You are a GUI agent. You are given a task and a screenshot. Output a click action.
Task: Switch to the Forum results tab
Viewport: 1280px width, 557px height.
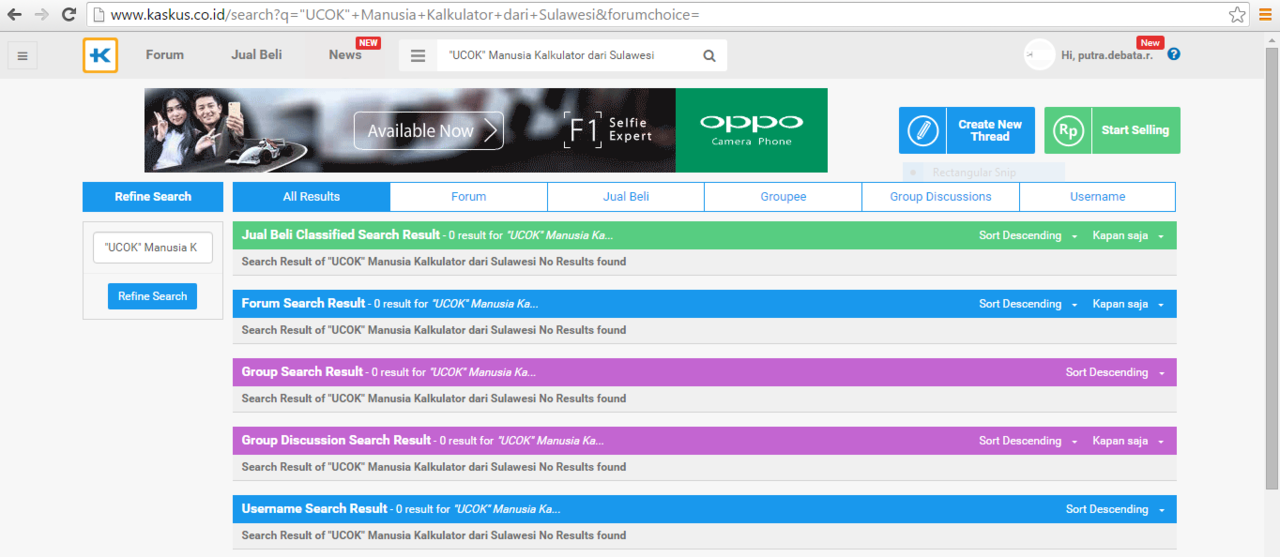(x=468, y=197)
